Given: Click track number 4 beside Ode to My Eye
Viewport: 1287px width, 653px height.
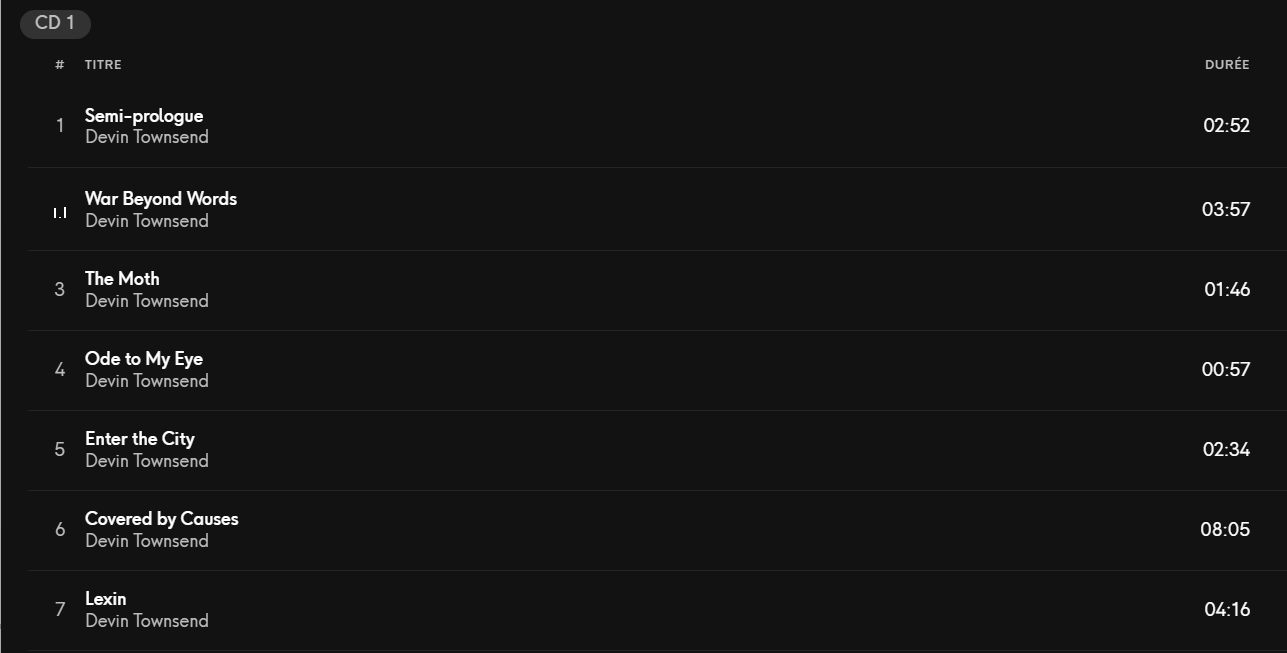Looking at the screenshot, I should coord(60,369).
